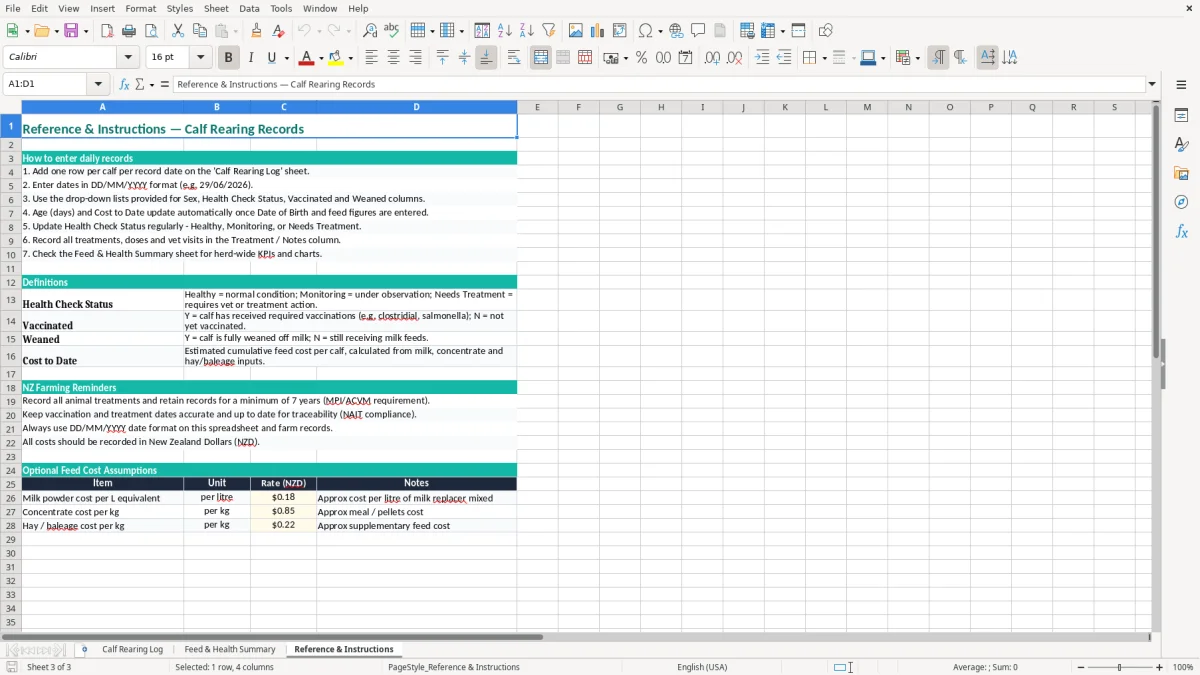1200x675 pixels.
Task: Select cell showing $0.85 rate
Action: click(283, 511)
